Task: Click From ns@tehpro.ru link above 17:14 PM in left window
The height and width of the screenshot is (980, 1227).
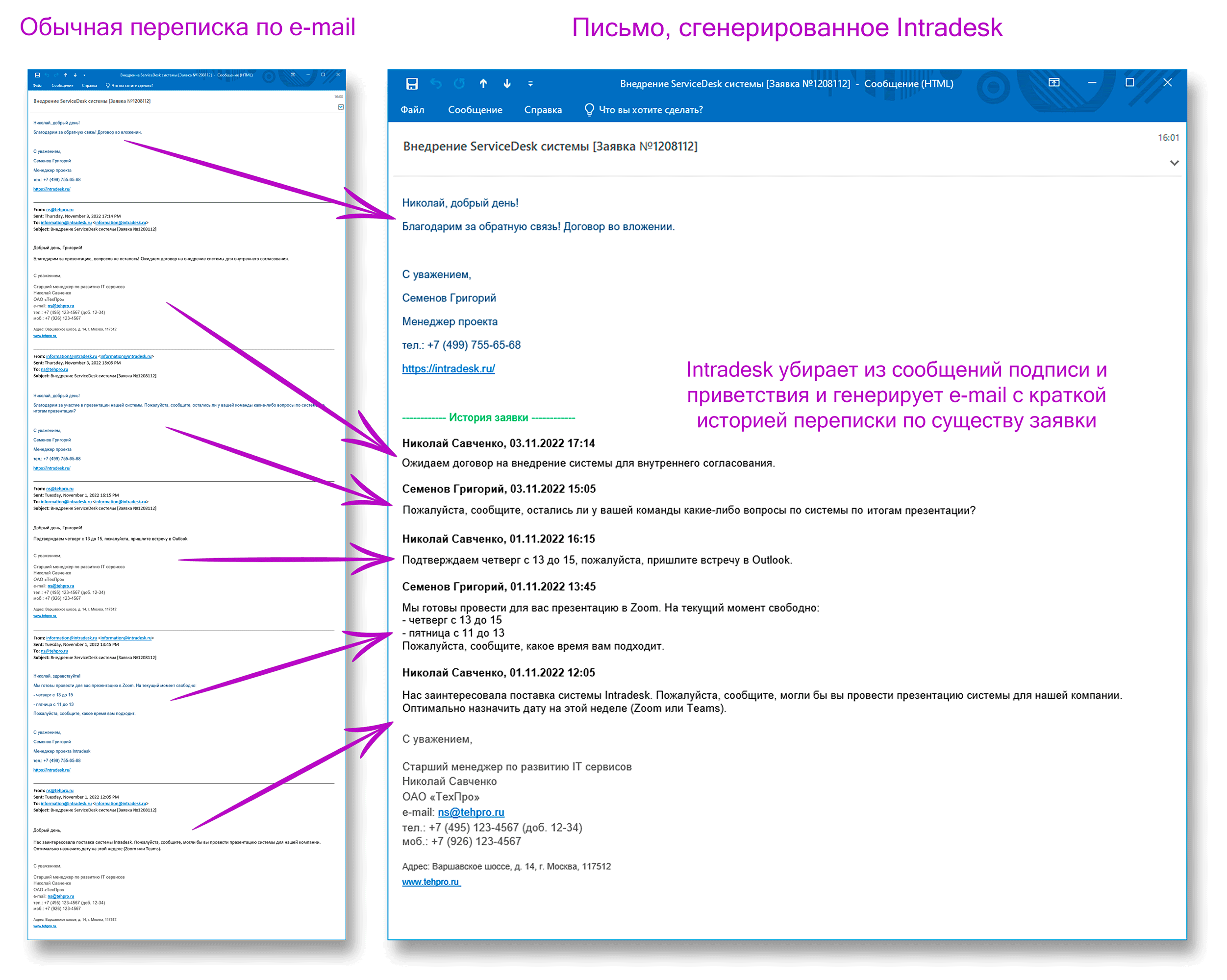Action: tap(60, 209)
